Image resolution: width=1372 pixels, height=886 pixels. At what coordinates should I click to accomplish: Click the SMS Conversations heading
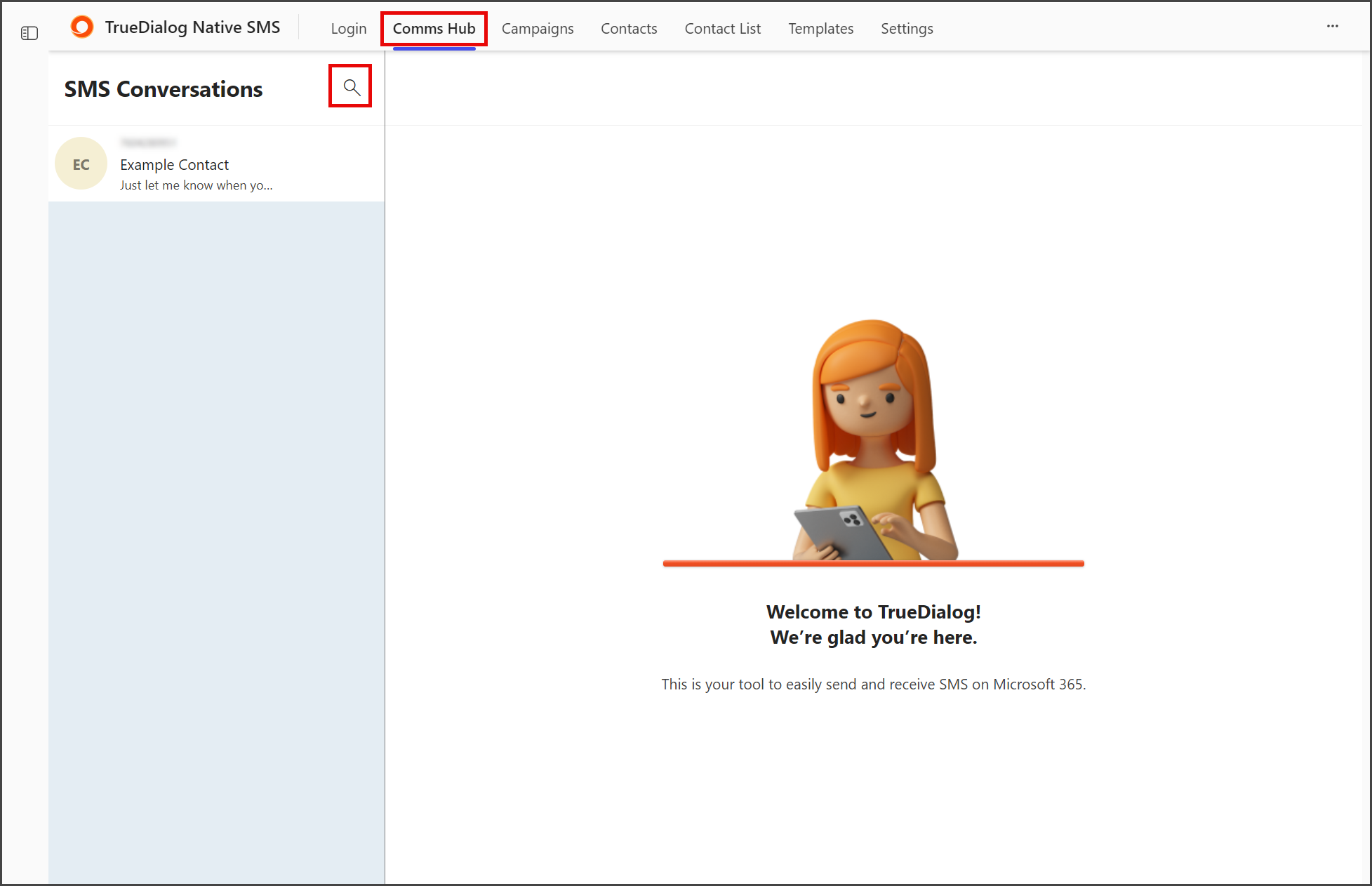click(164, 89)
